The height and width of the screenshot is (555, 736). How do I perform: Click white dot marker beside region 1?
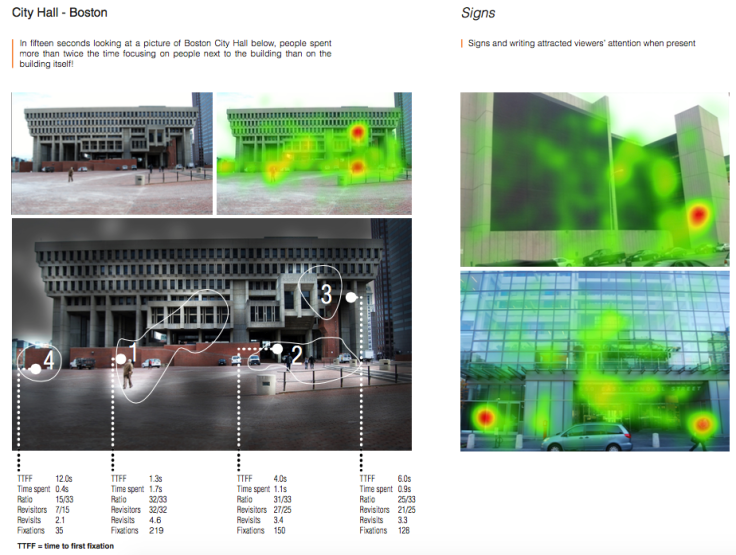pos(119,358)
